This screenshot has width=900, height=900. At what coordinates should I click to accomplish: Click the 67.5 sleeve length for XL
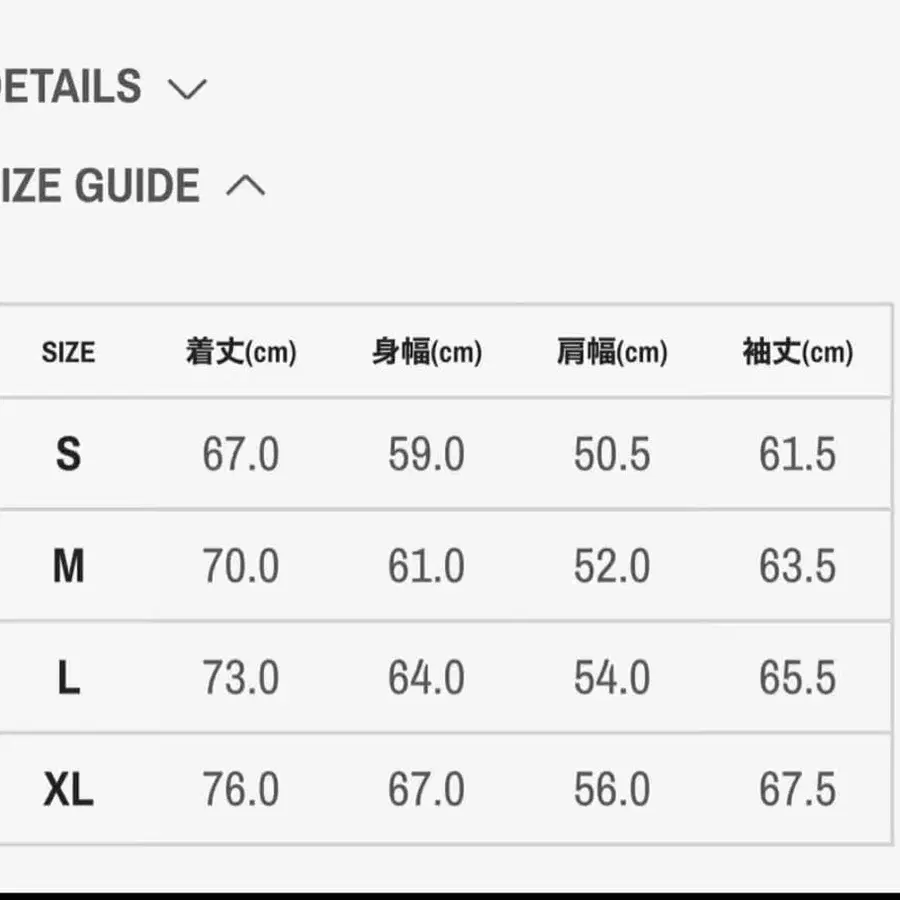point(797,790)
